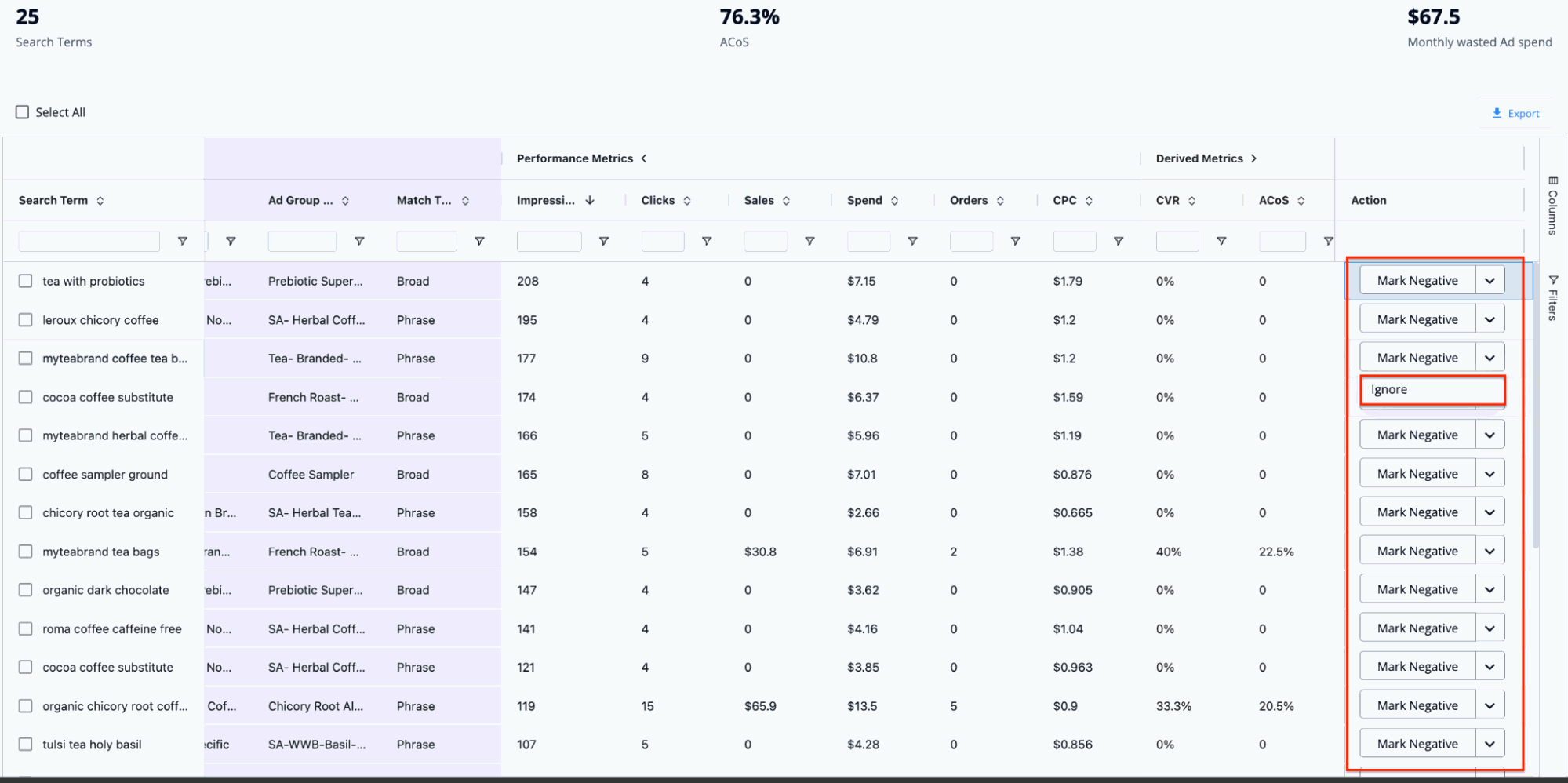Open filter funnel for Sales
This screenshot has height=783, width=1568.
(x=809, y=242)
